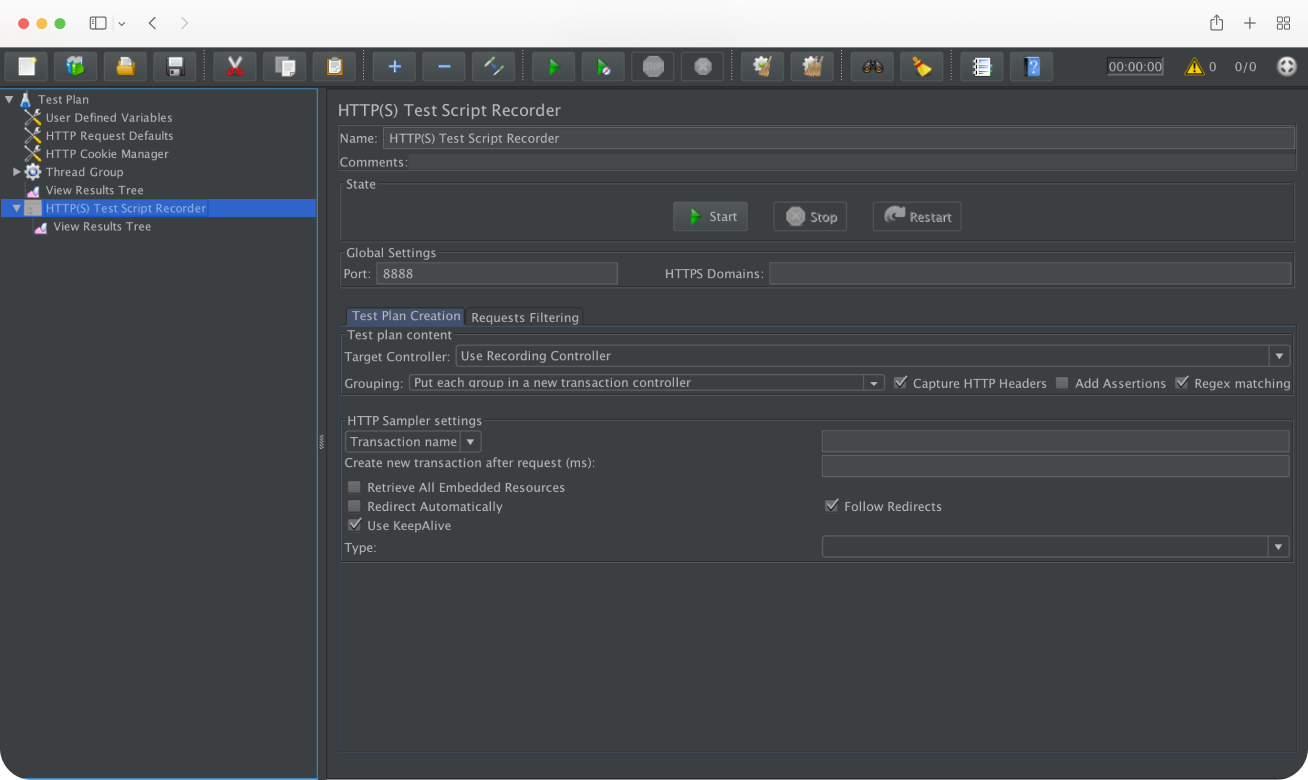Click the Save test plan toolbar icon

(175, 67)
